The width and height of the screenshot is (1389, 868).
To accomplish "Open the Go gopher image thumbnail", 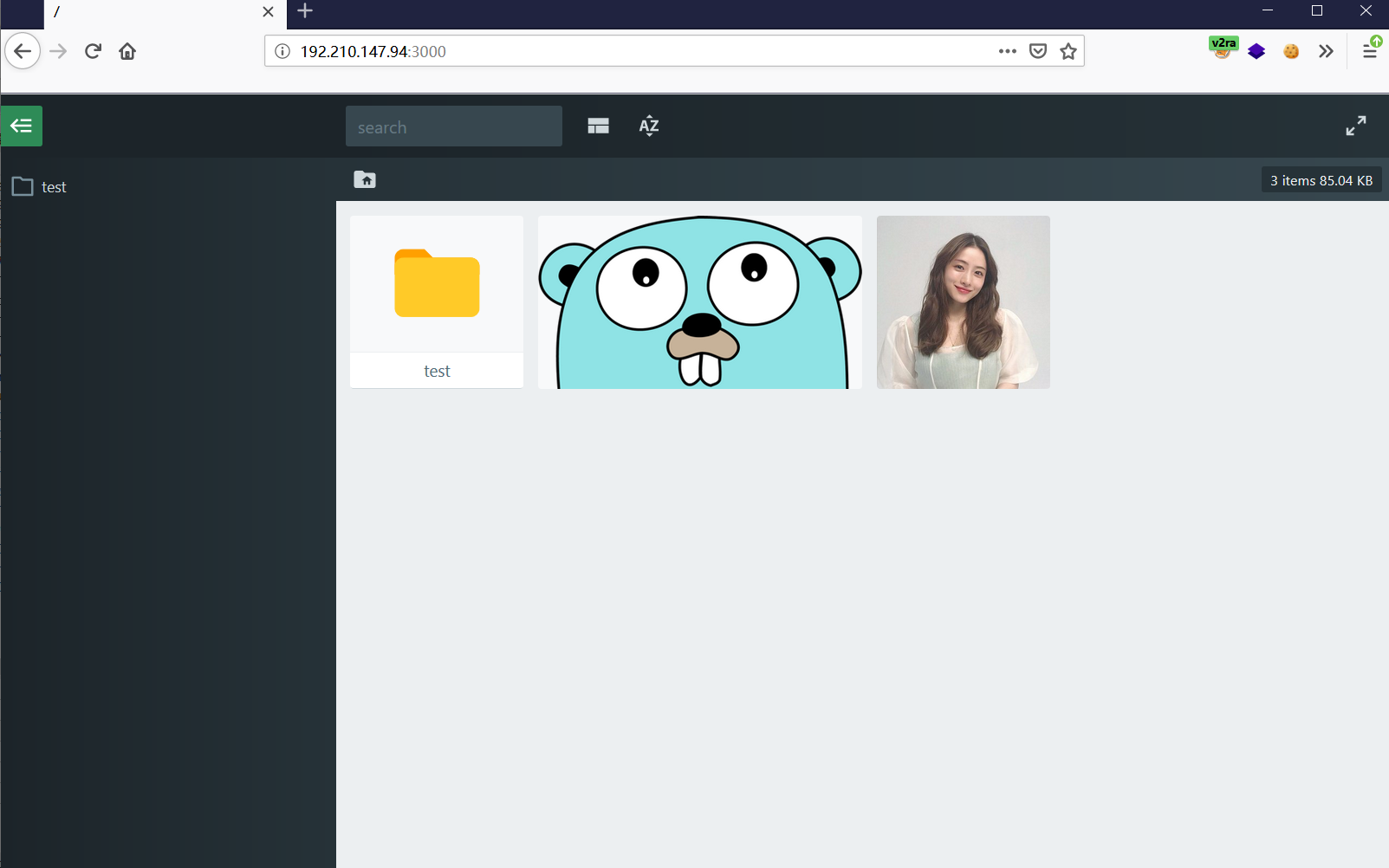I will point(700,301).
